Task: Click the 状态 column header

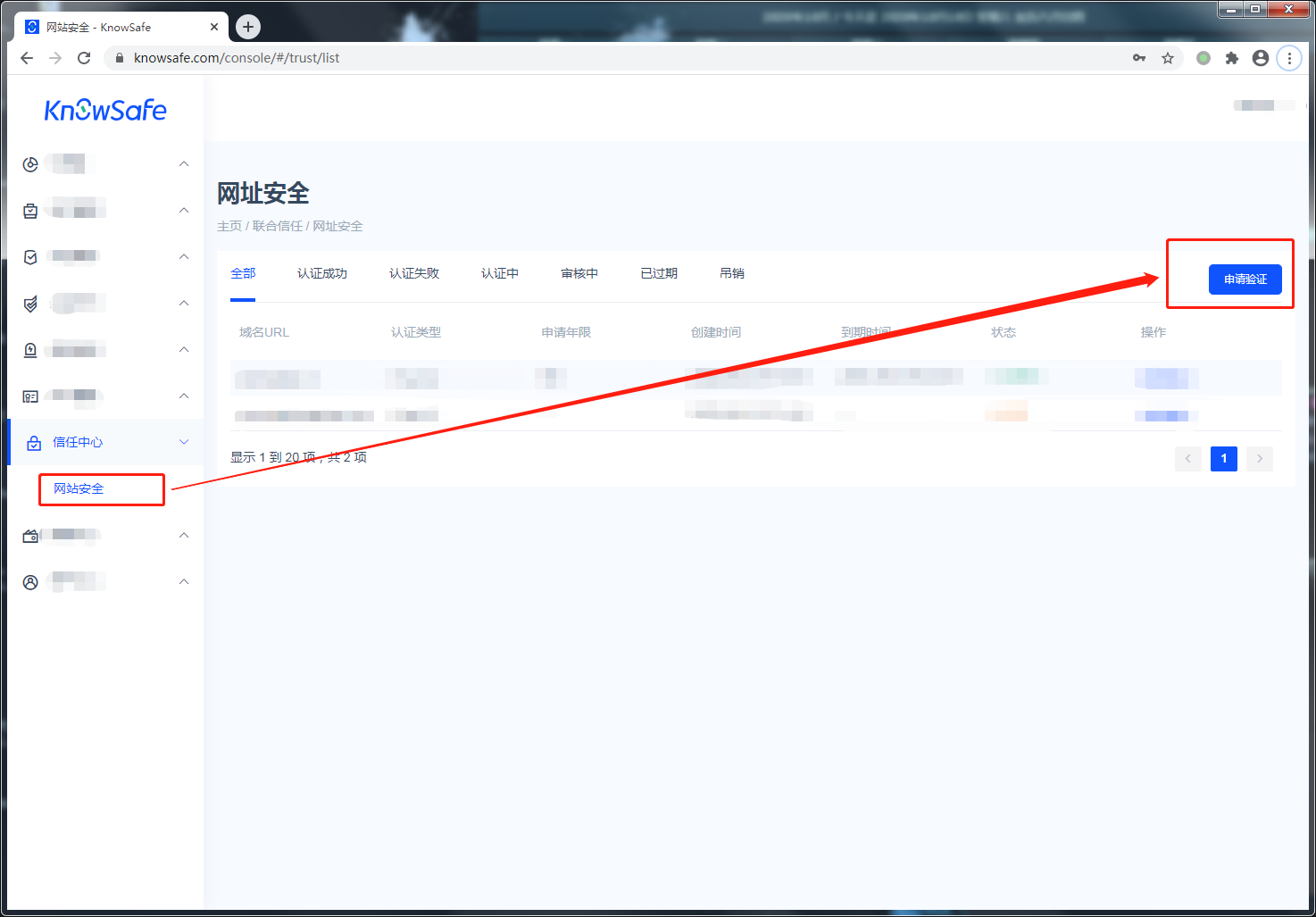Action: pos(1004,332)
